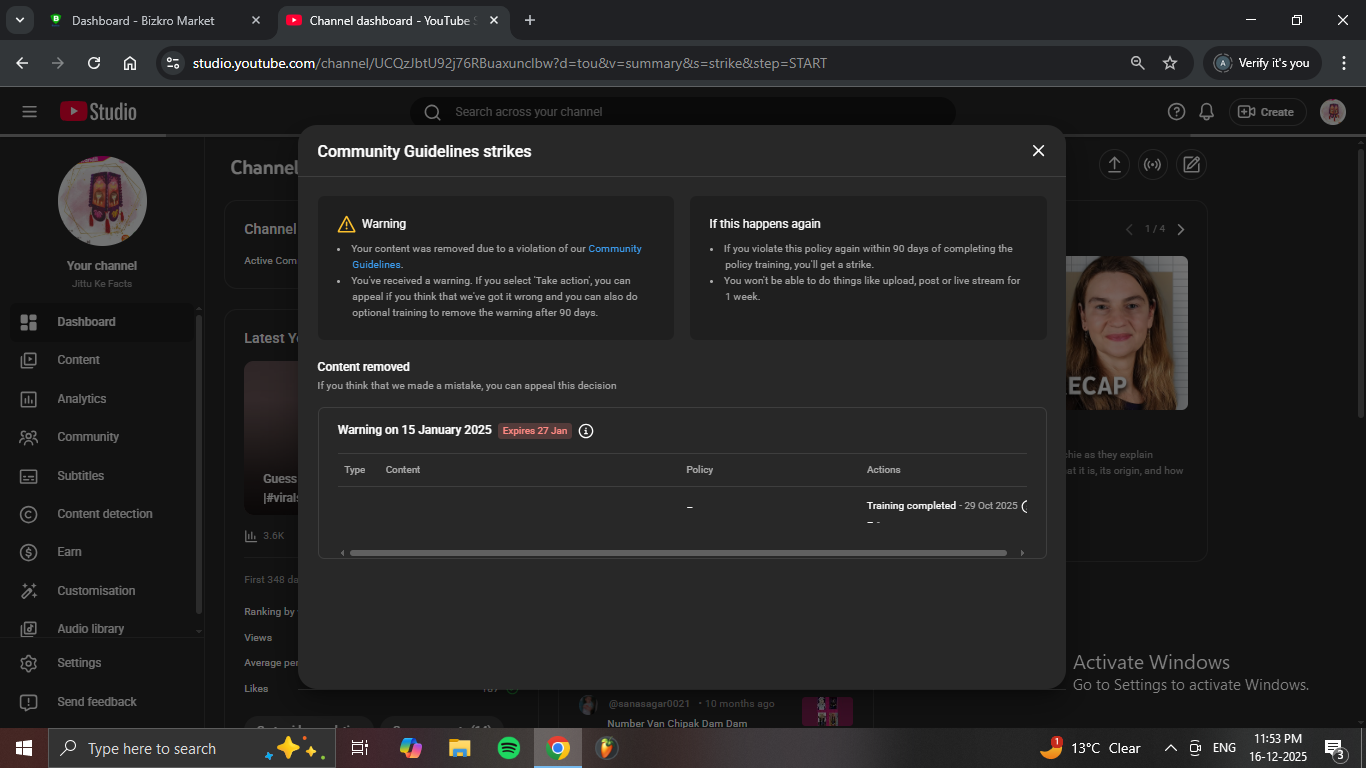Open the Community Guidelines link
This screenshot has width=1366, height=768.
(614, 249)
